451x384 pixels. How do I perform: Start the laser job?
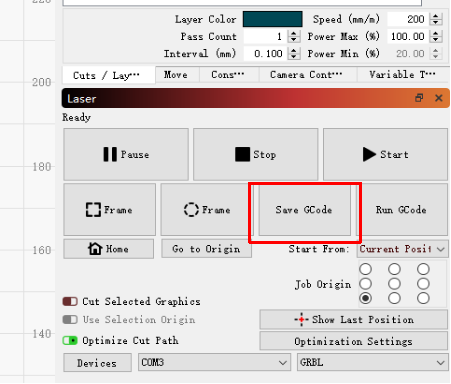coord(385,155)
